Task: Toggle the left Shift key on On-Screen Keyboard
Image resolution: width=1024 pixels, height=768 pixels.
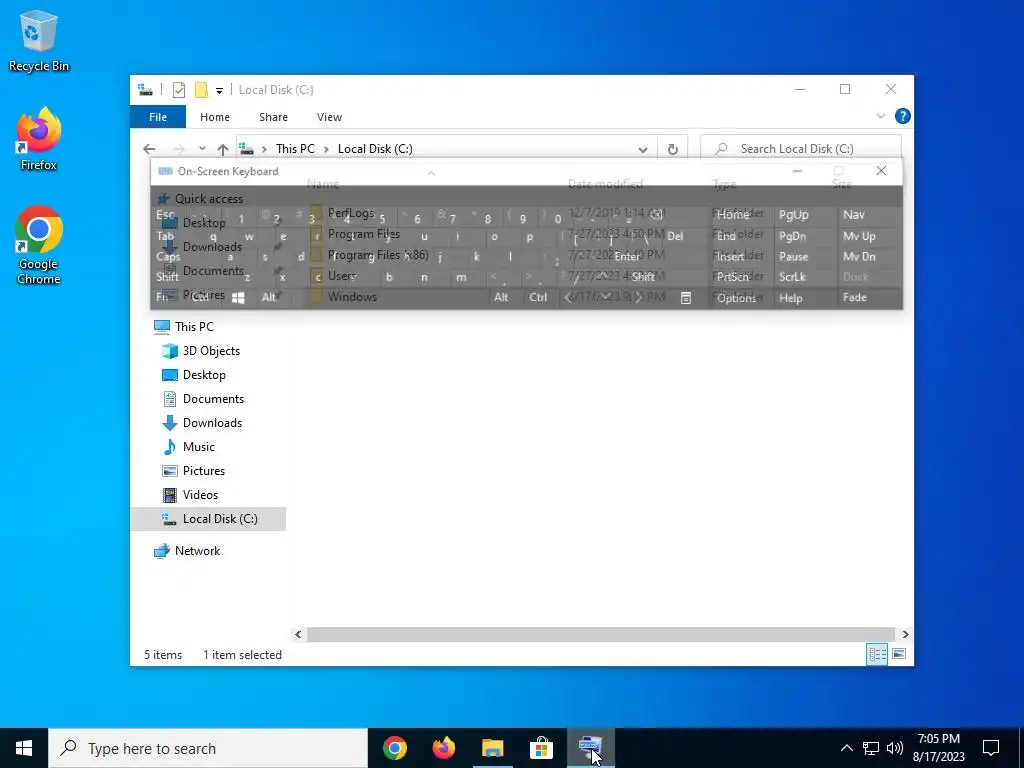Action: pos(167,277)
